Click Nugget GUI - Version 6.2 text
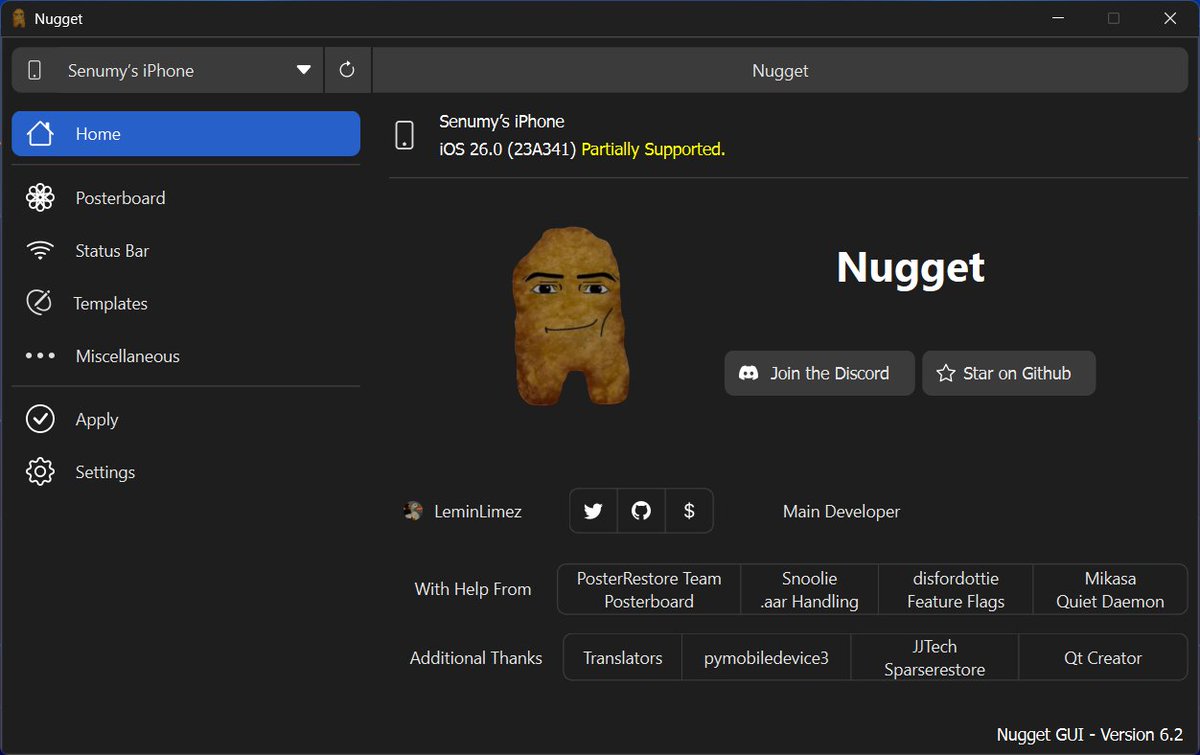1200x755 pixels. tap(1090, 734)
